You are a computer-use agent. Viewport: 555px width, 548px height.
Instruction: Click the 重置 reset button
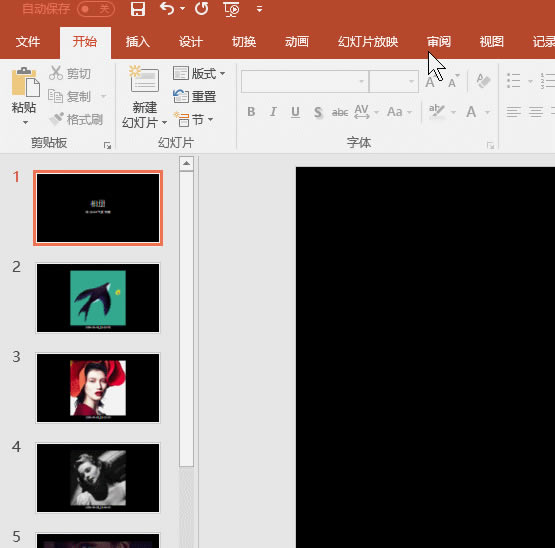(195, 96)
